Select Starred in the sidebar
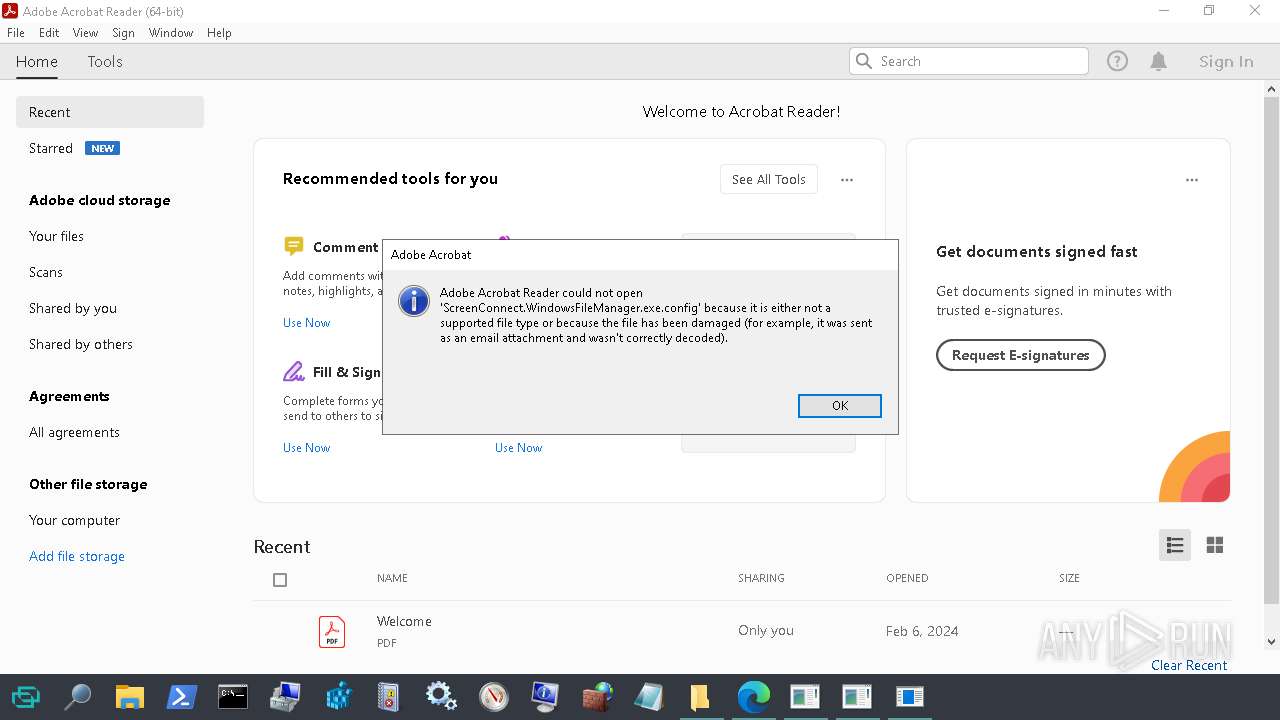The width and height of the screenshot is (1280, 720). 51,148
